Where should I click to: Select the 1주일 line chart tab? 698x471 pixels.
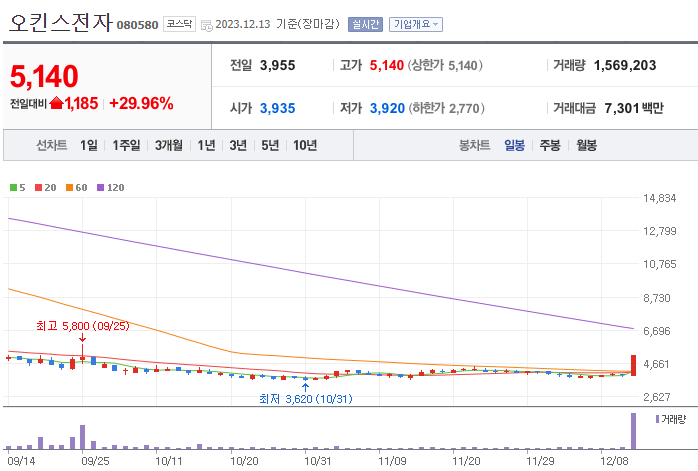pos(126,145)
